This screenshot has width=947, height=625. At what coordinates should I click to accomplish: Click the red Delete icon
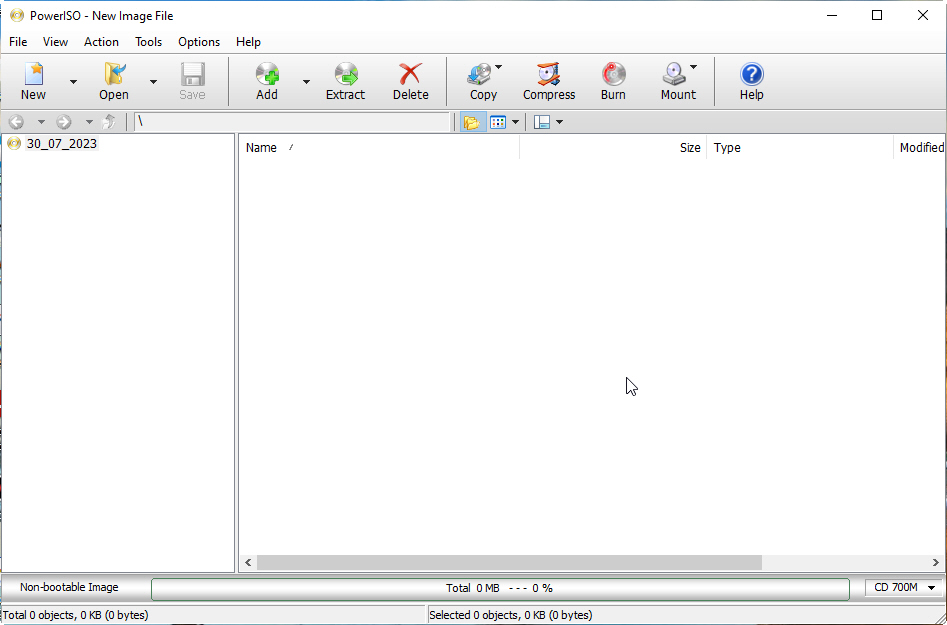[x=411, y=74]
